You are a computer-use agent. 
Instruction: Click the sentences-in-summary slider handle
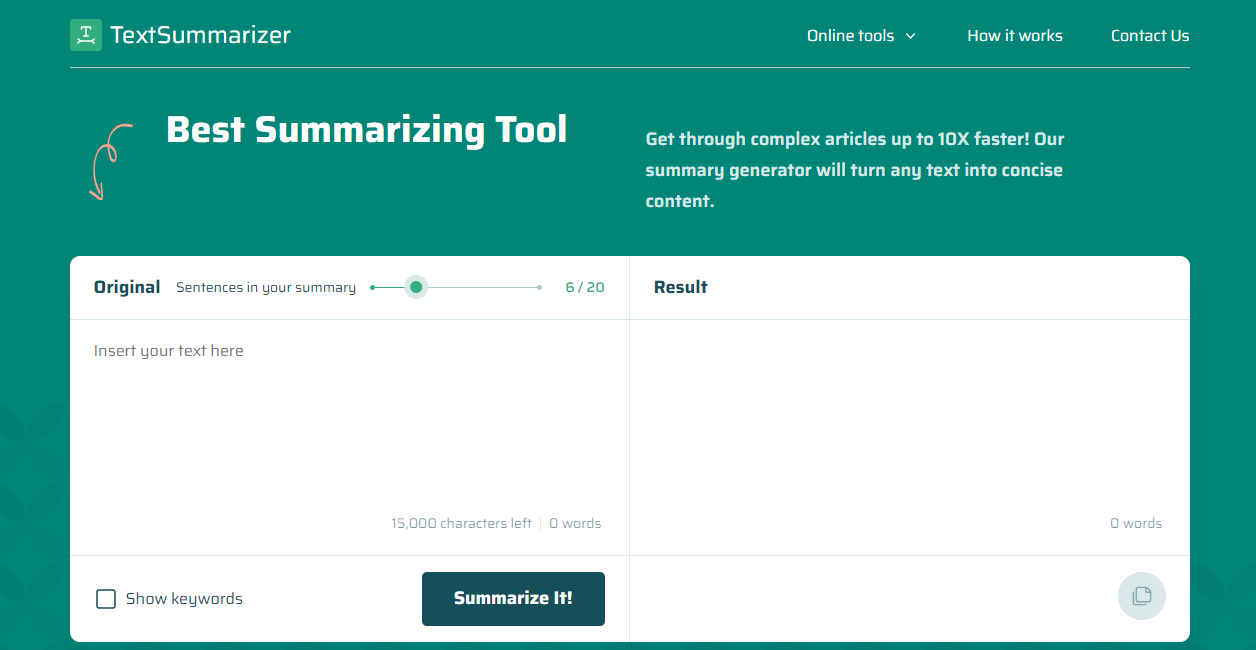pos(416,287)
